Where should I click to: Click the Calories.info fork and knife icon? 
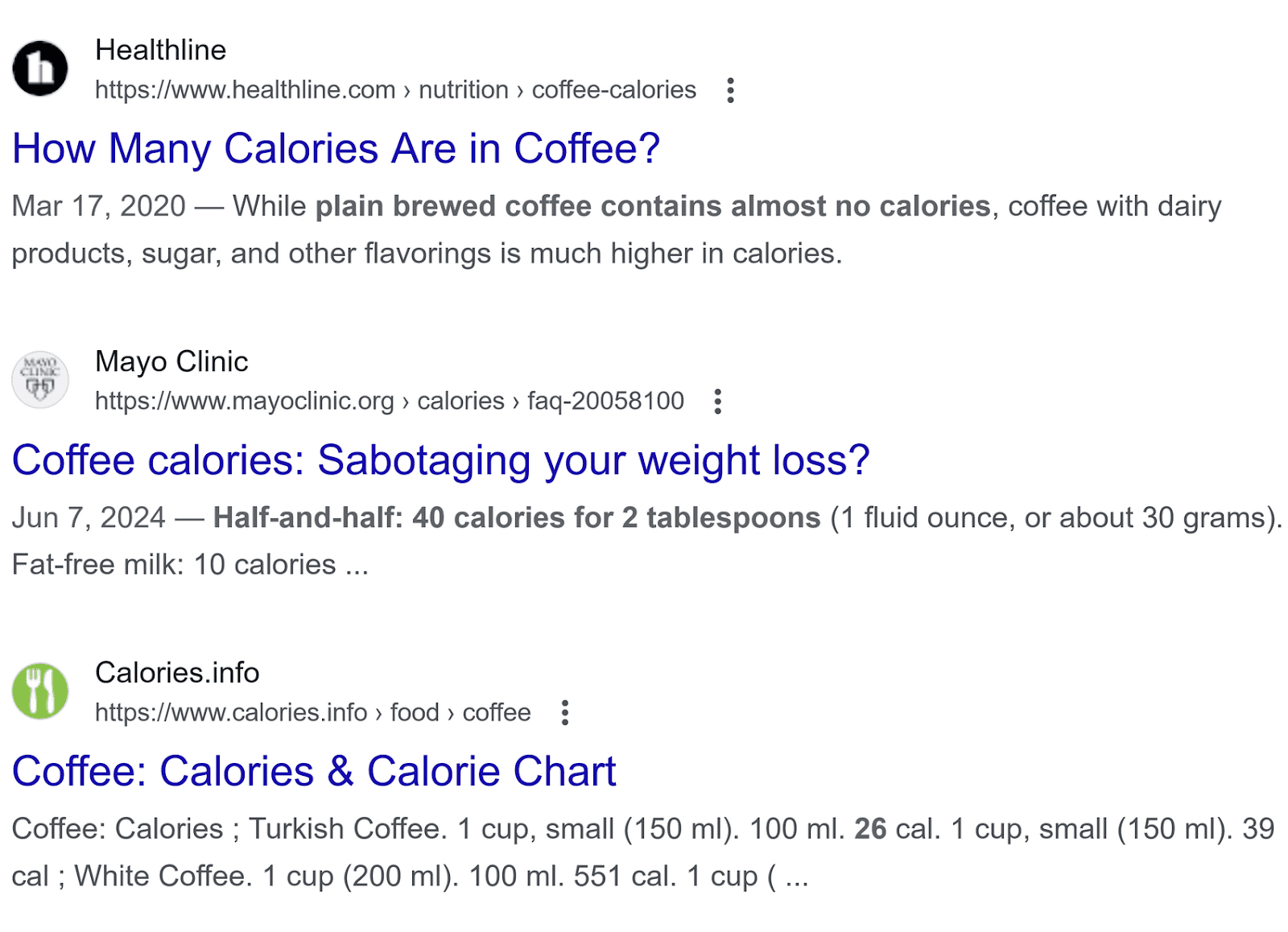point(39,691)
